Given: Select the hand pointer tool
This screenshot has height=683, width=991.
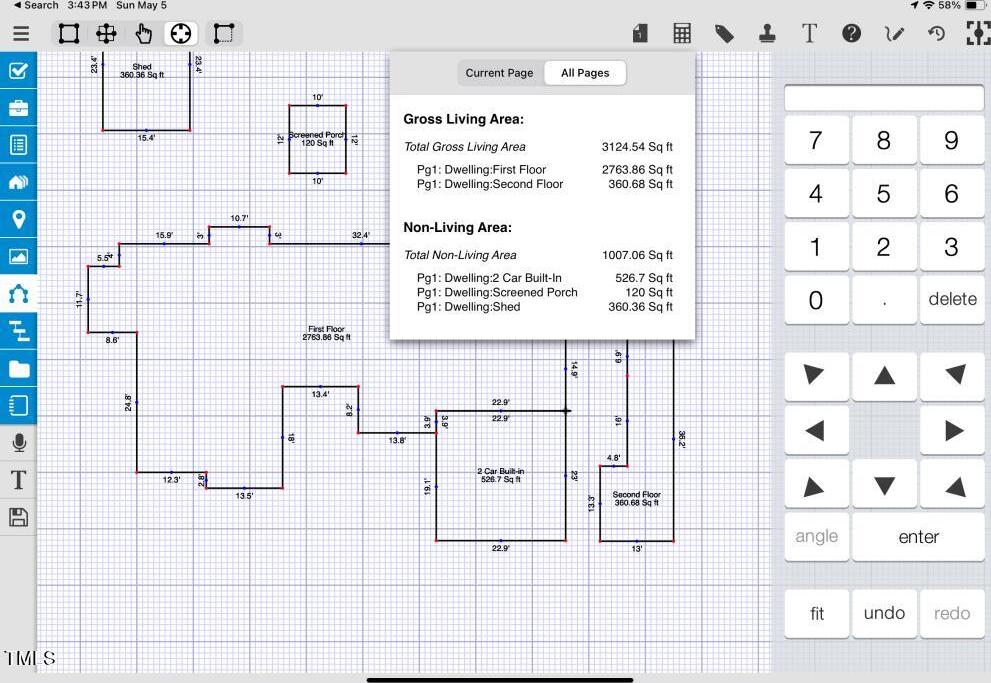Looking at the screenshot, I should (144, 33).
